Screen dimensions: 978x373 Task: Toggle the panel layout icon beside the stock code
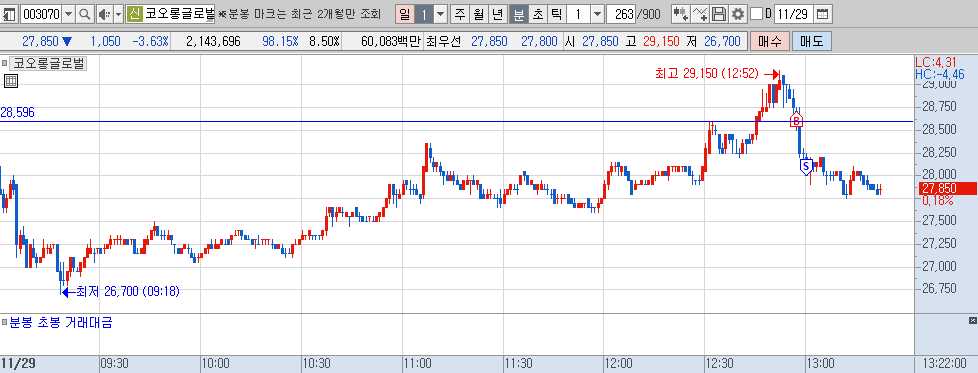coord(10,13)
